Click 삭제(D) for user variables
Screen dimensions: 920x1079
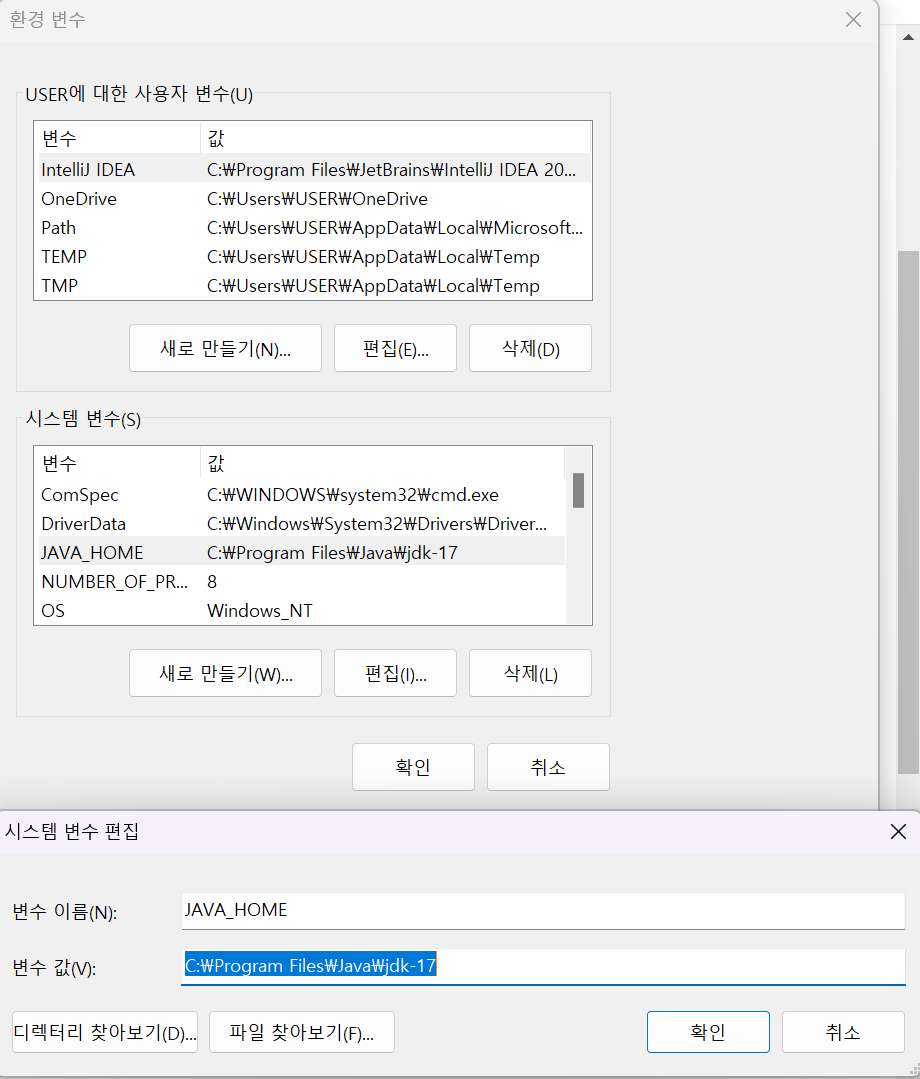pos(530,348)
